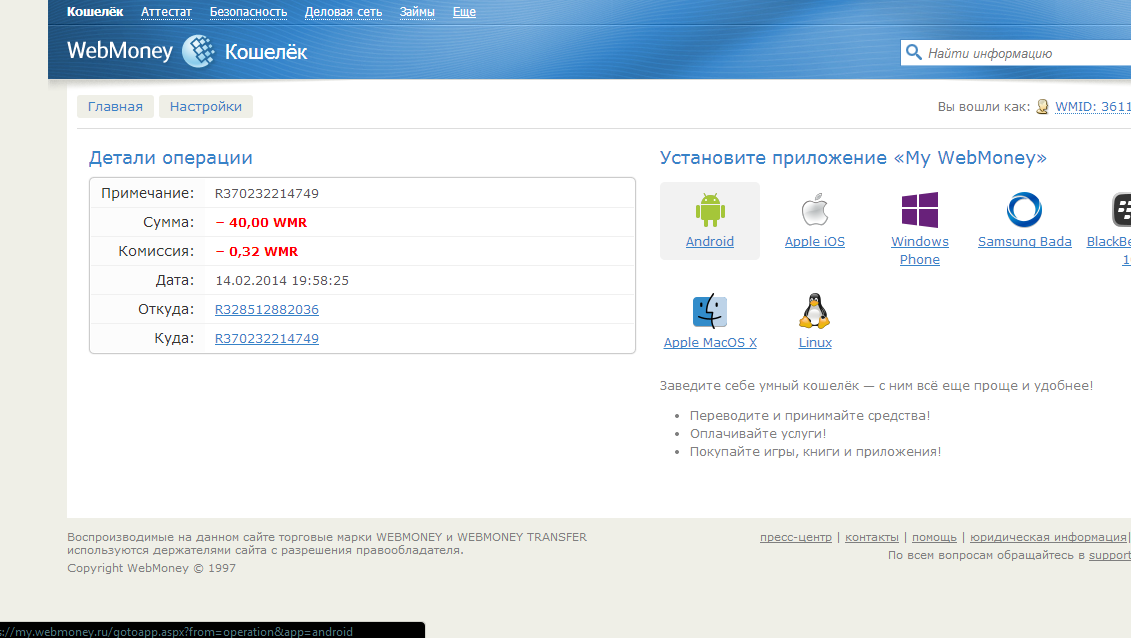
Task: Click the Apple iOS logo icon
Action: pos(815,210)
